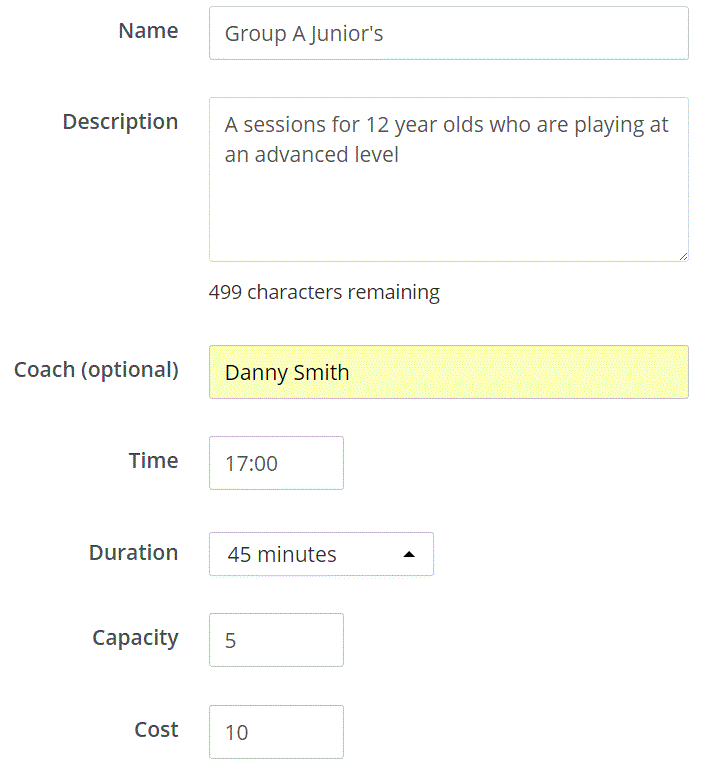Click the Name input field
724x769 pixels.
point(448,34)
